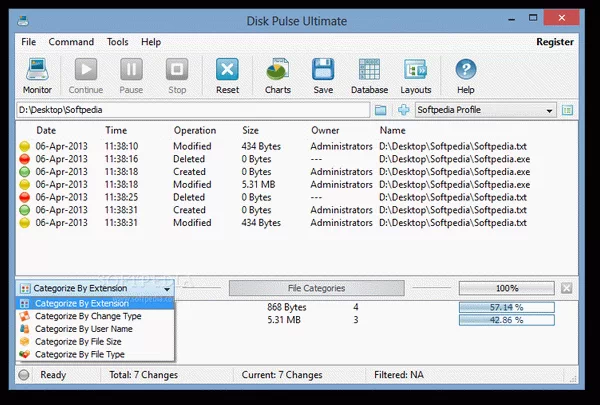The height and width of the screenshot is (405, 600).
Task: Click the app icon in title bar
Action: tap(23, 20)
